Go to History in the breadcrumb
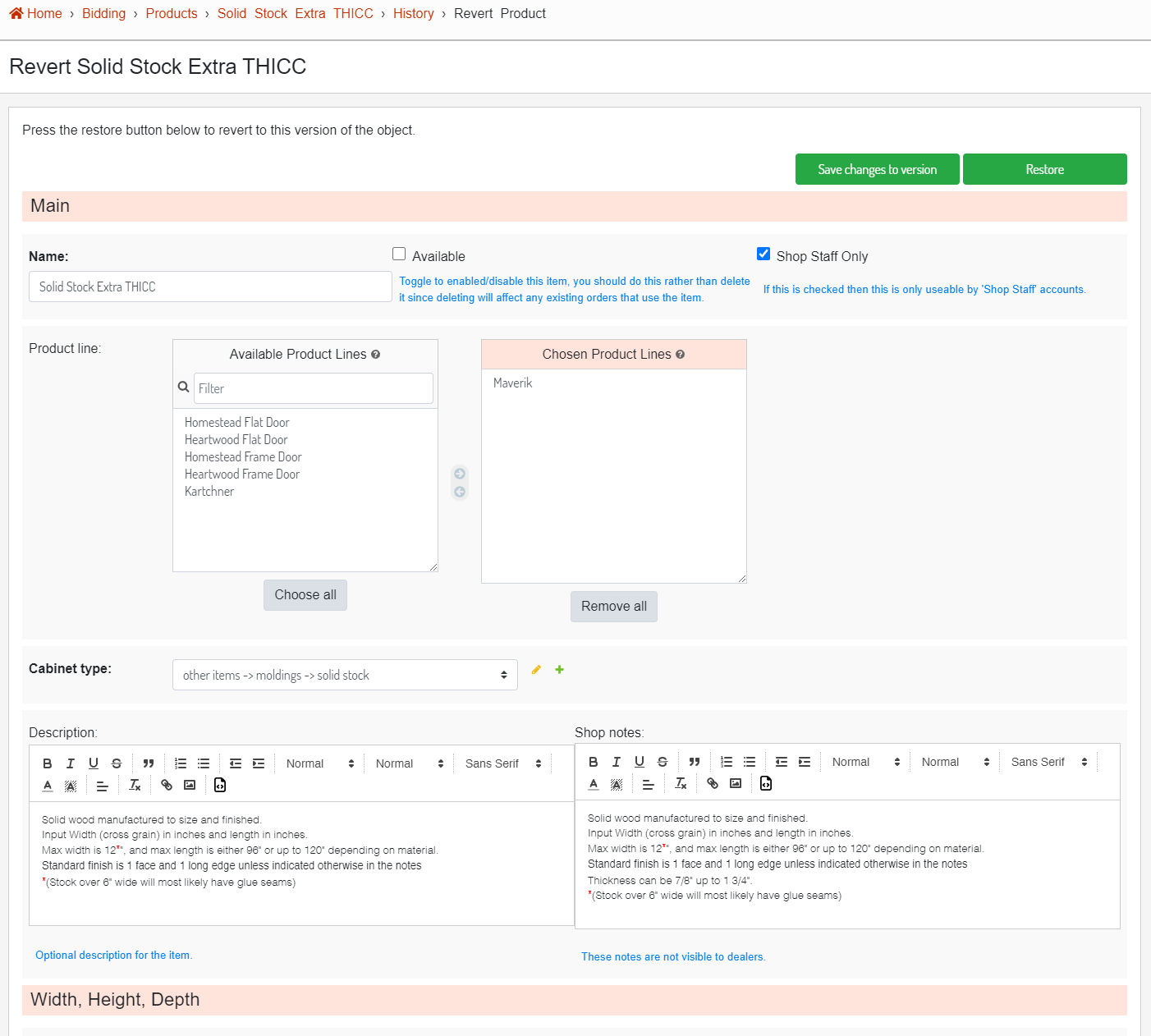Screen dimensions: 1151x1036 click(413, 14)
